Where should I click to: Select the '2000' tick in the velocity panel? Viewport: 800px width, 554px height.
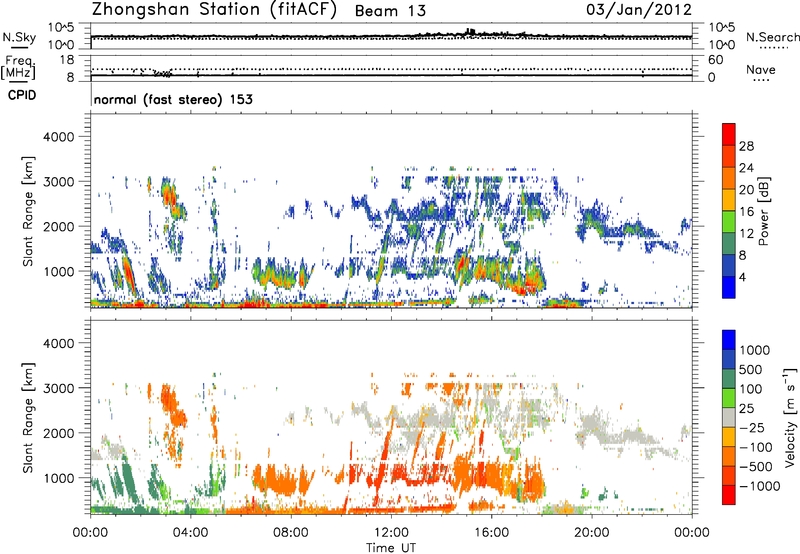58,433
